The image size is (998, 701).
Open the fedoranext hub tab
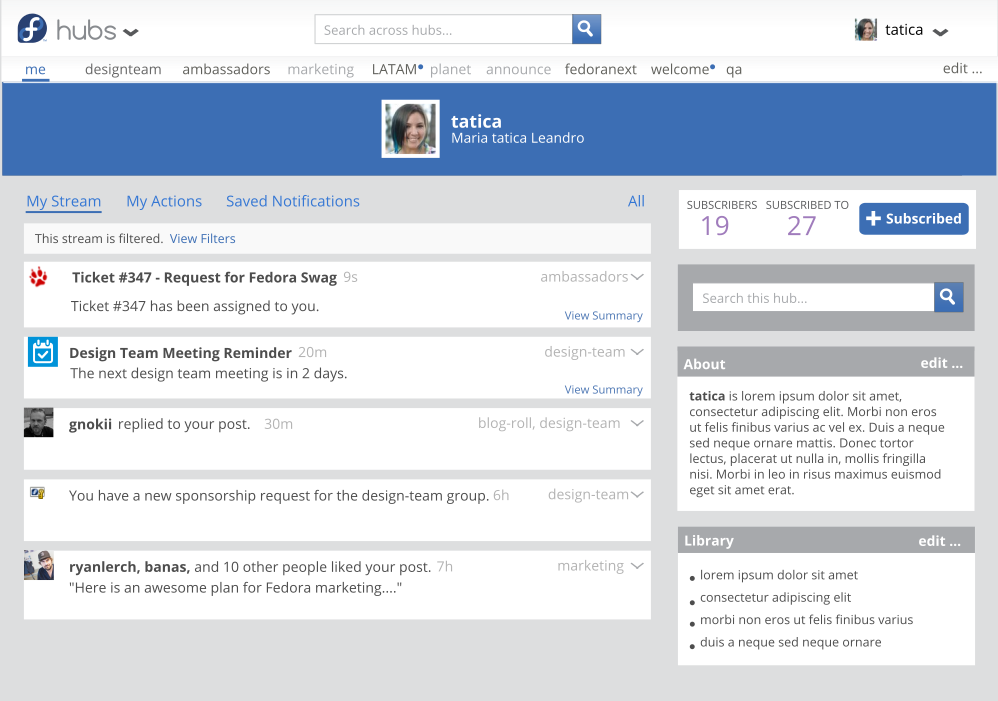click(x=601, y=69)
